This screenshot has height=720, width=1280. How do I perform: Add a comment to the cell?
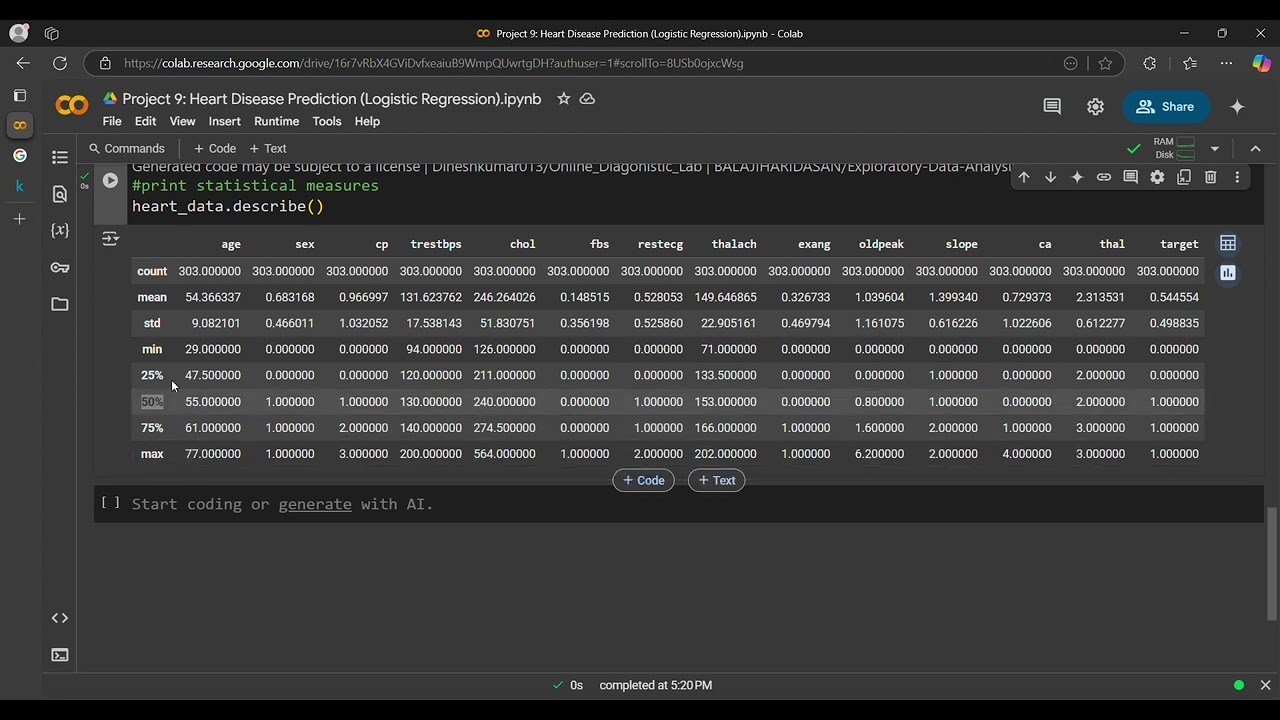click(x=1130, y=177)
